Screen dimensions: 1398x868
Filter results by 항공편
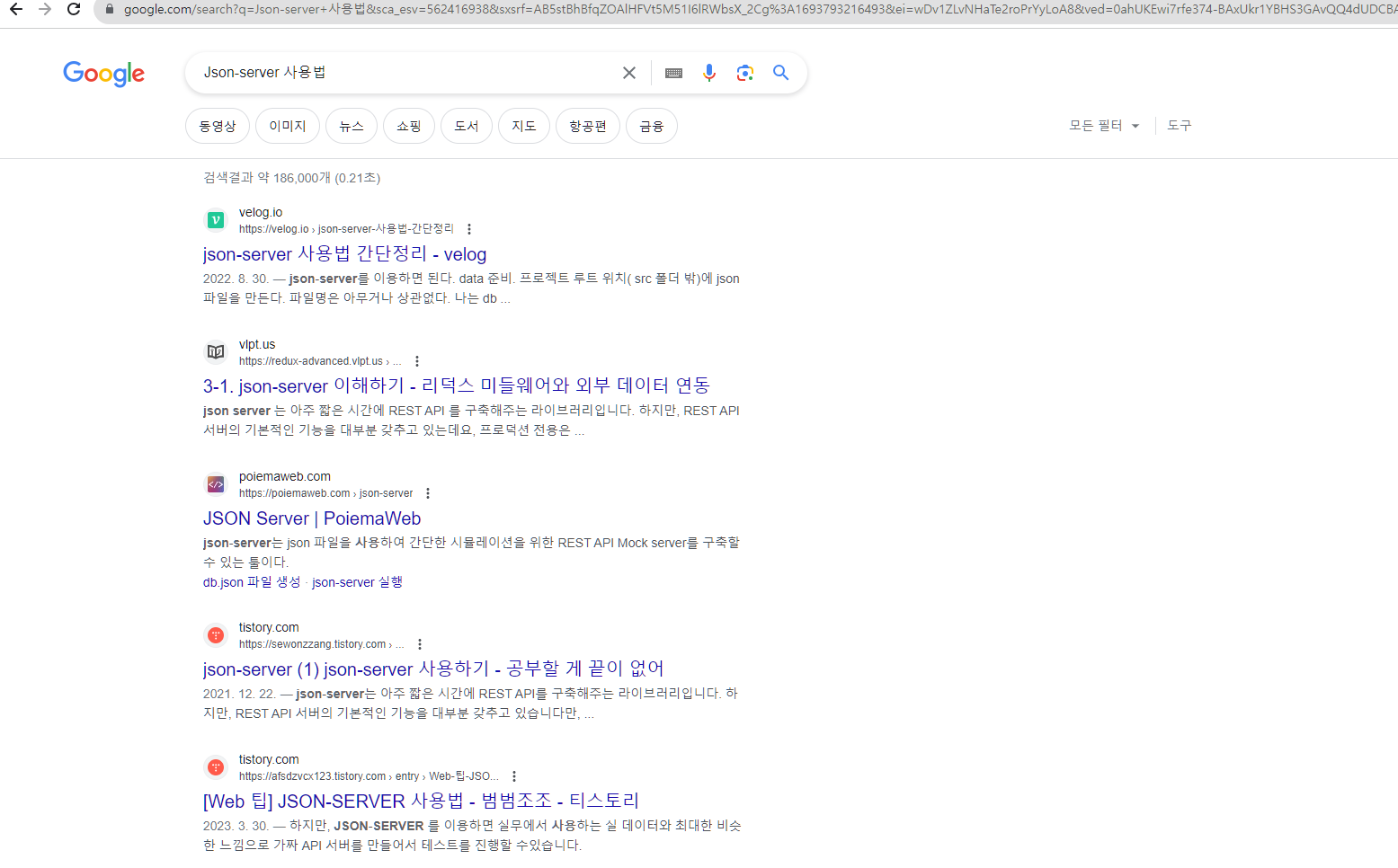588,126
